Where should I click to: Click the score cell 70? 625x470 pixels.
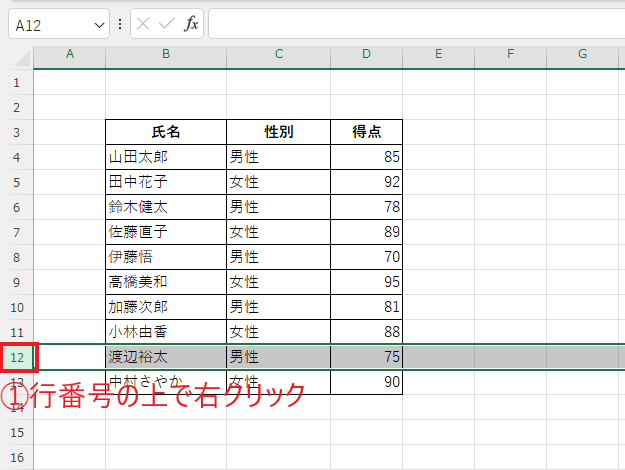[x=366, y=257]
